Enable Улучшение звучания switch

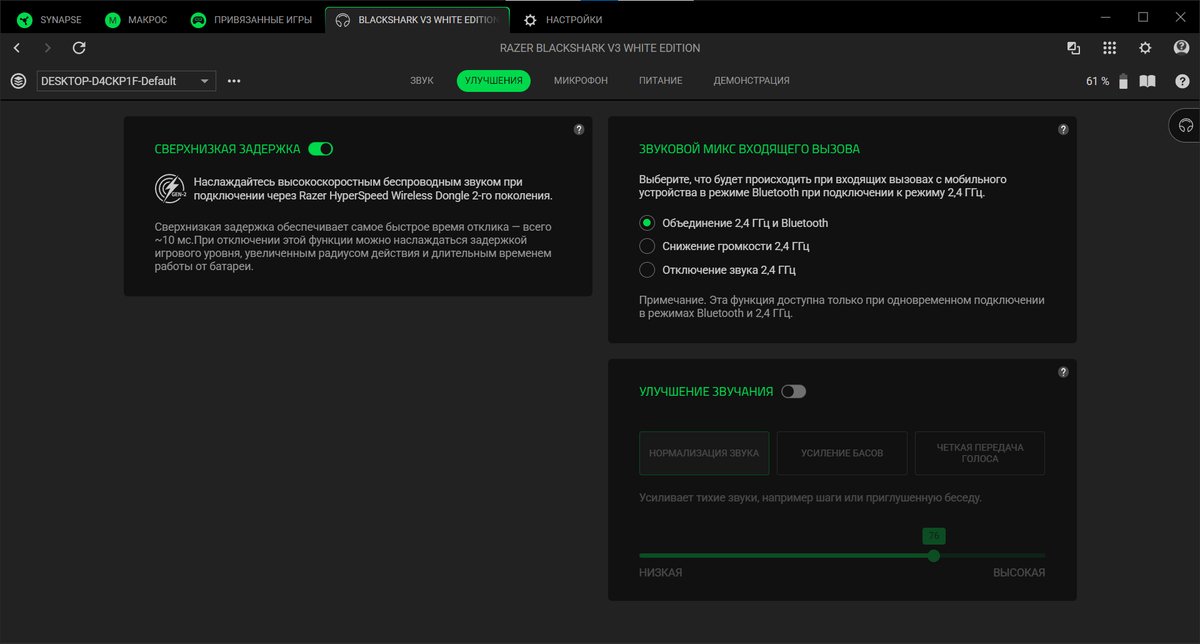pyautogui.click(x=793, y=391)
